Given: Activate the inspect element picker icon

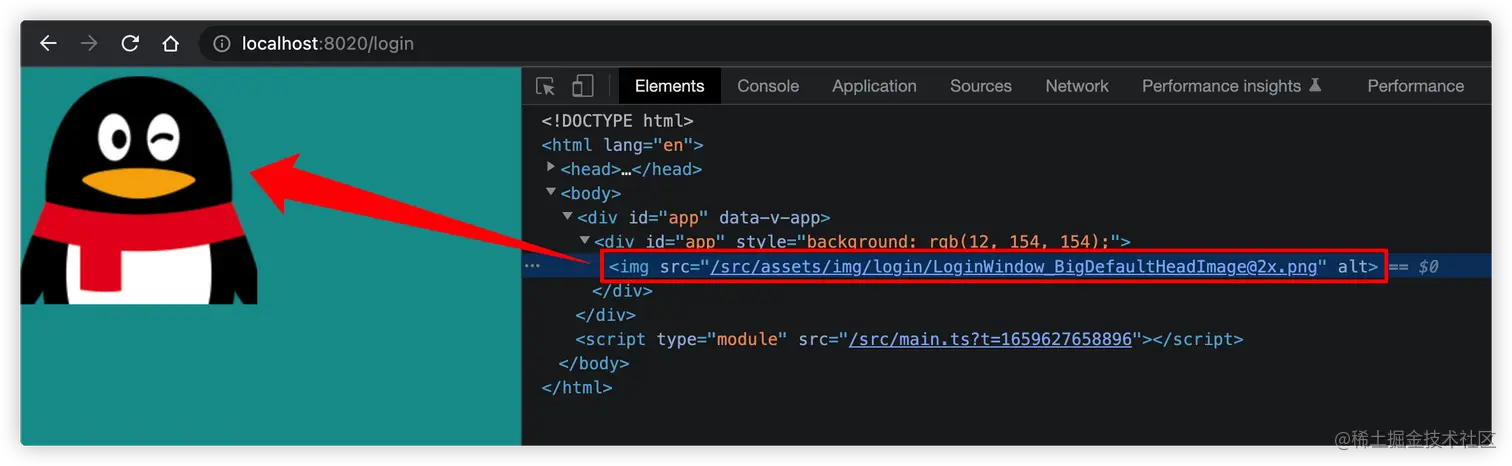Looking at the screenshot, I should tap(545, 86).
